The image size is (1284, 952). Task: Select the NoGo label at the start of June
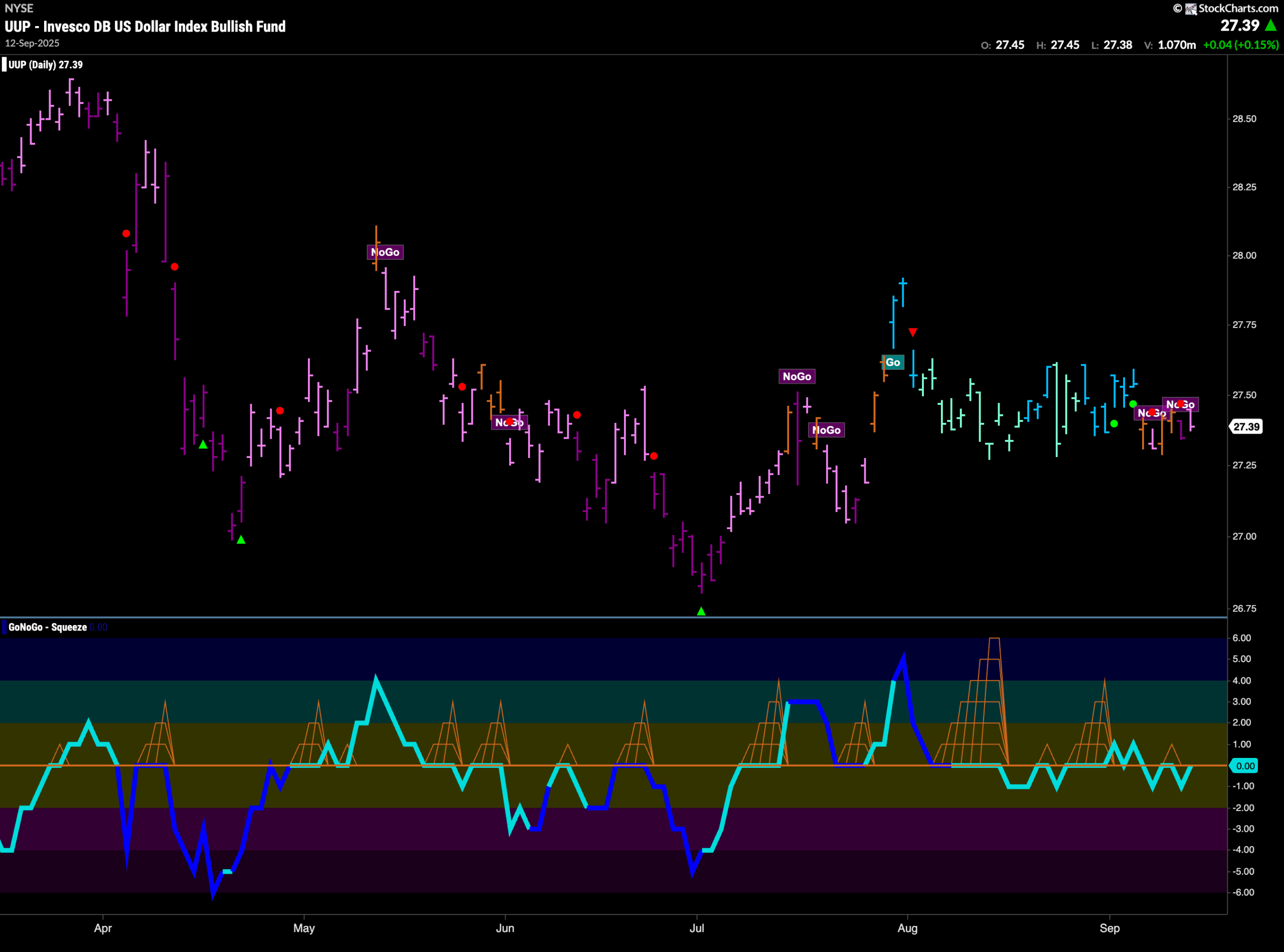[510, 422]
